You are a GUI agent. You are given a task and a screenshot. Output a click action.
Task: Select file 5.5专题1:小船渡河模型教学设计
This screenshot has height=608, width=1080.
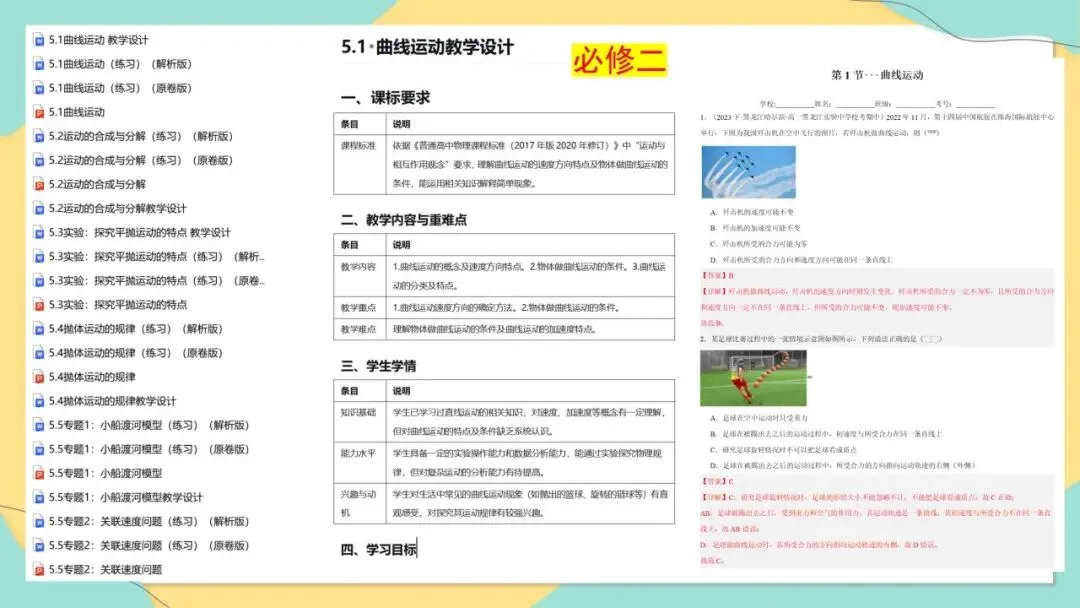125,498
